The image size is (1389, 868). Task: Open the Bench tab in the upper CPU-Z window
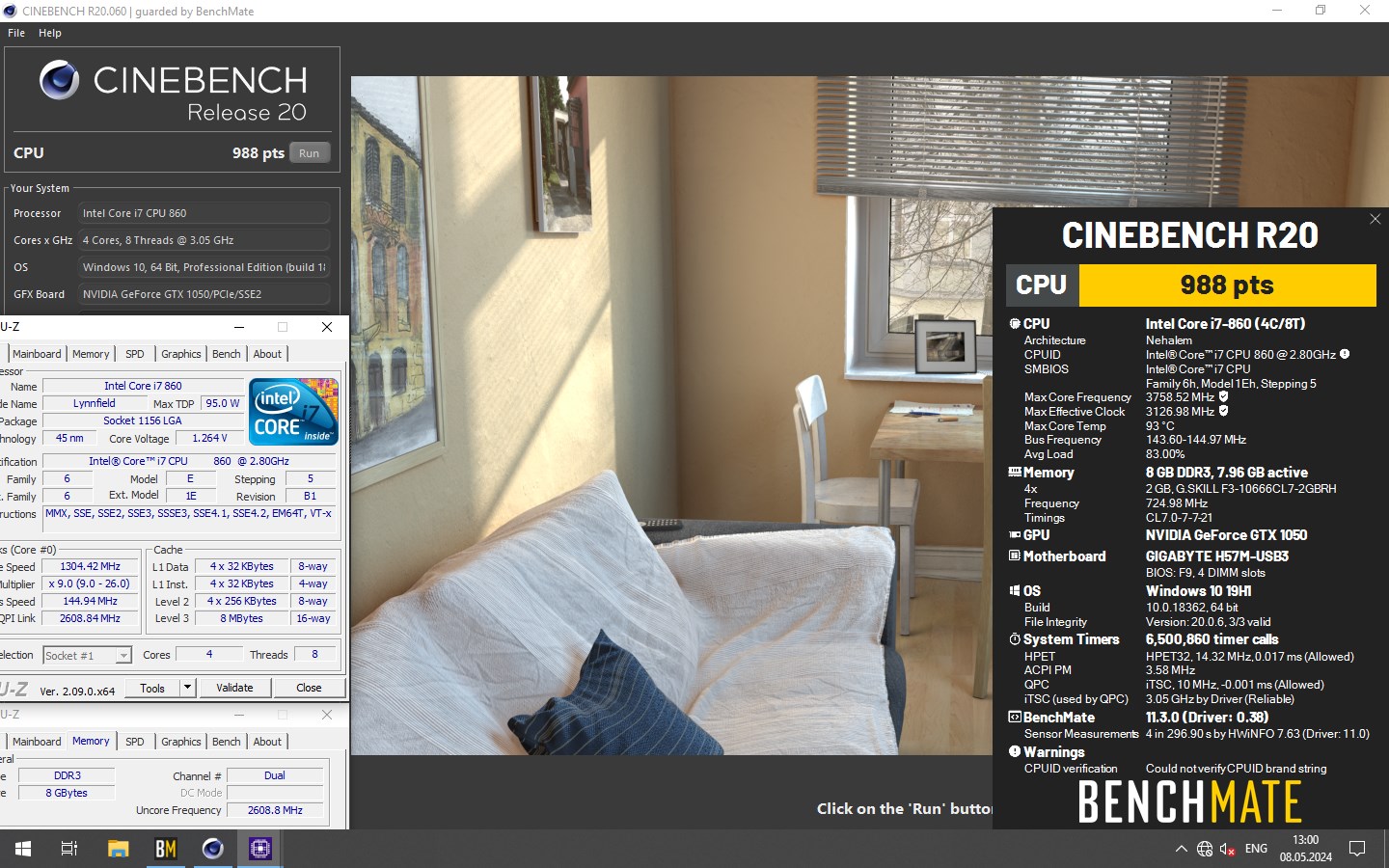[227, 354]
